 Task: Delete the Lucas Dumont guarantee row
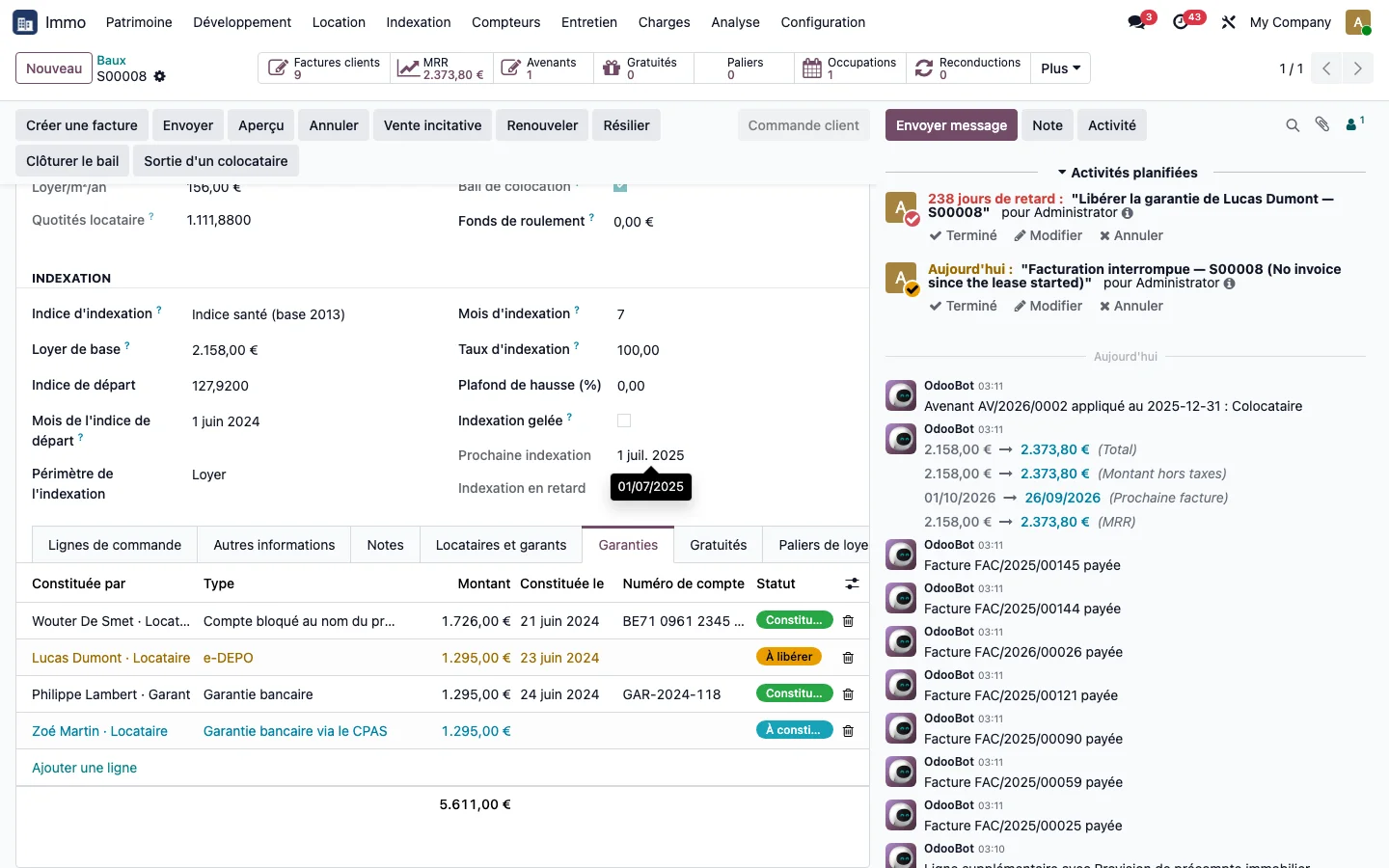coord(848,658)
